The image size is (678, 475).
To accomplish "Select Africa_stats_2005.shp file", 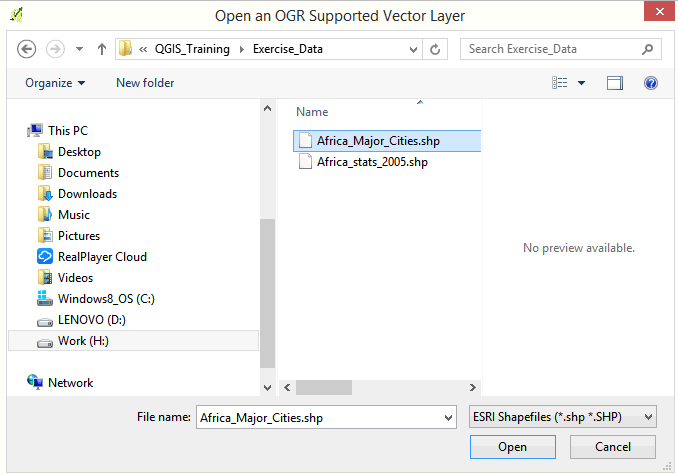I will pyautogui.click(x=372, y=162).
